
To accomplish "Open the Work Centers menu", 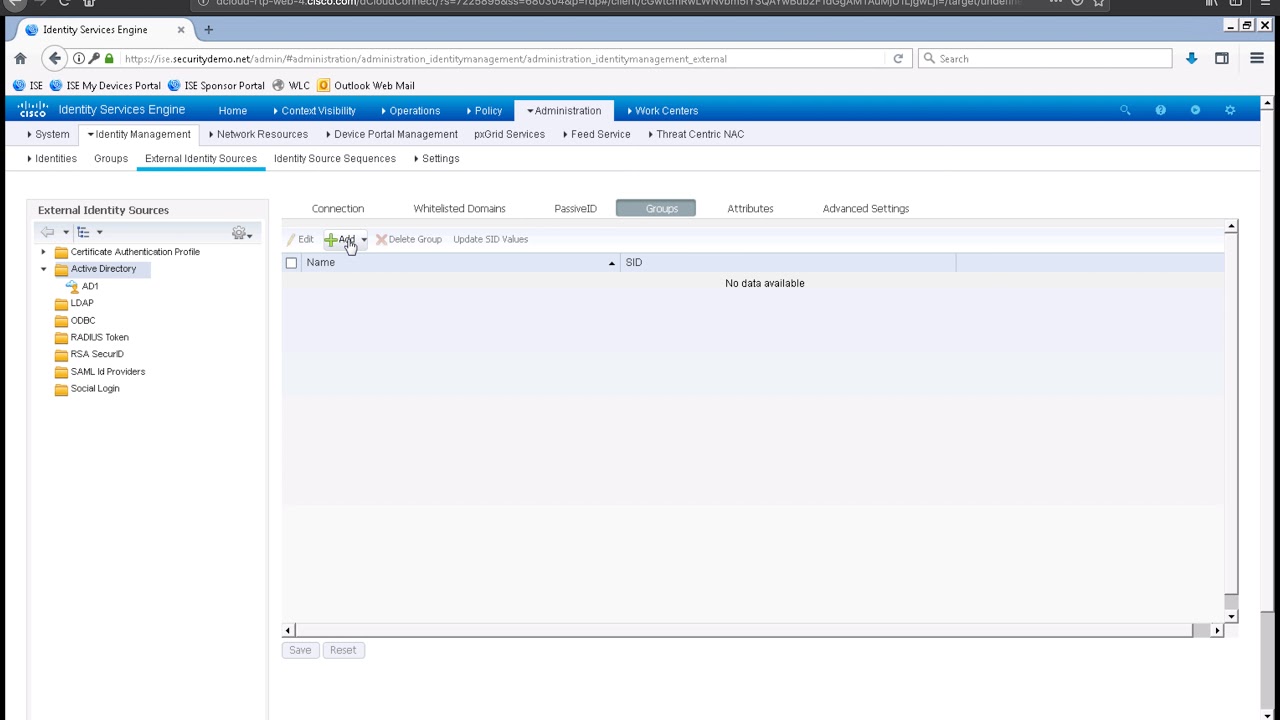I will 662,110.
